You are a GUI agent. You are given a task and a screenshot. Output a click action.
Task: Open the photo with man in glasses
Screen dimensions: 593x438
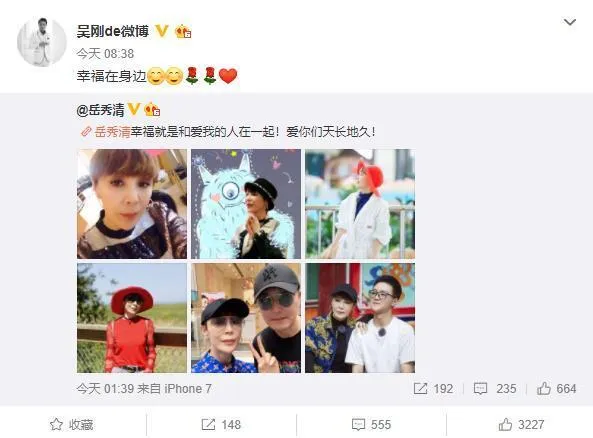click(360, 318)
